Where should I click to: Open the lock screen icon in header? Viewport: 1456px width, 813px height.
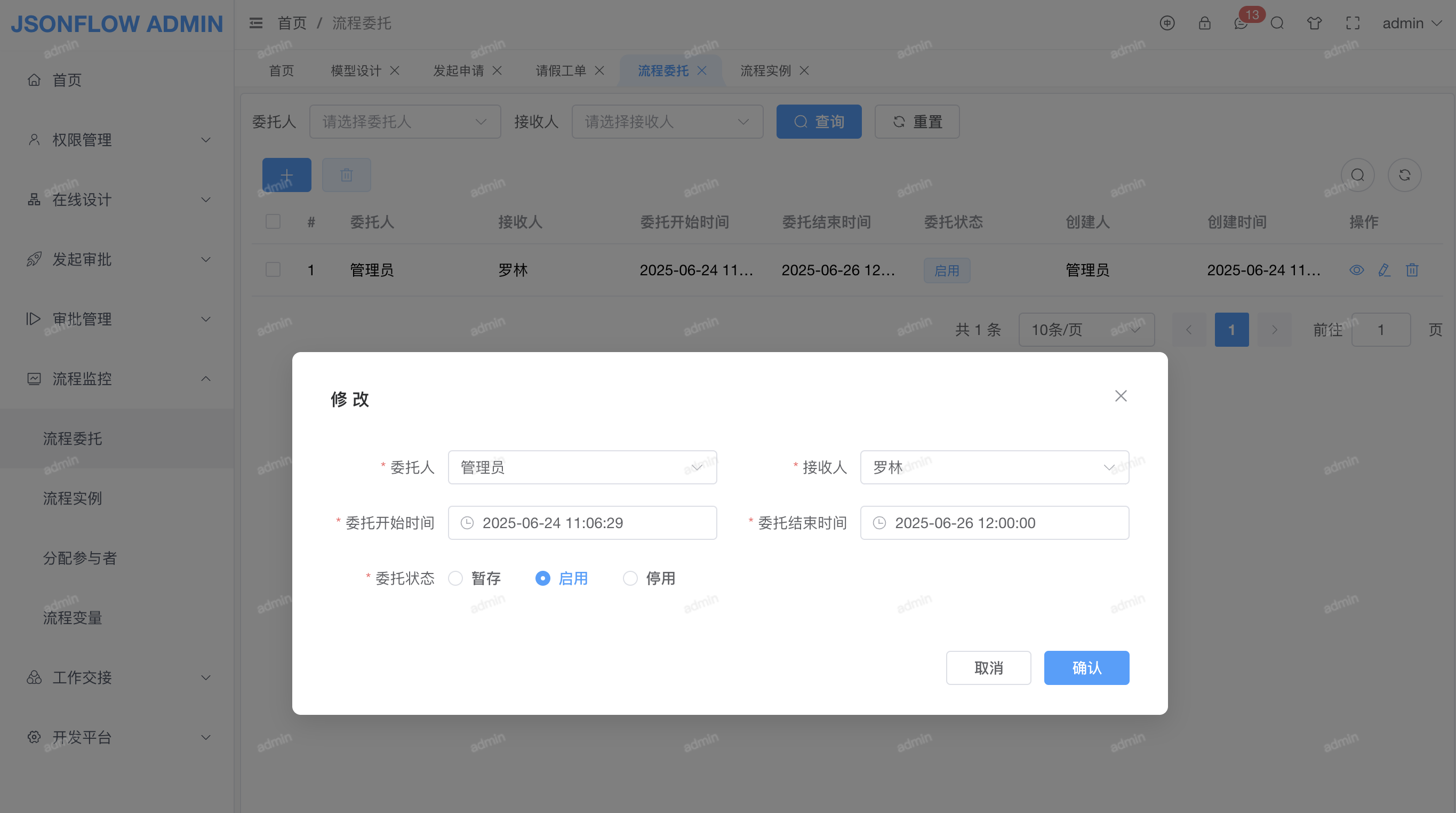point(1204,23)
